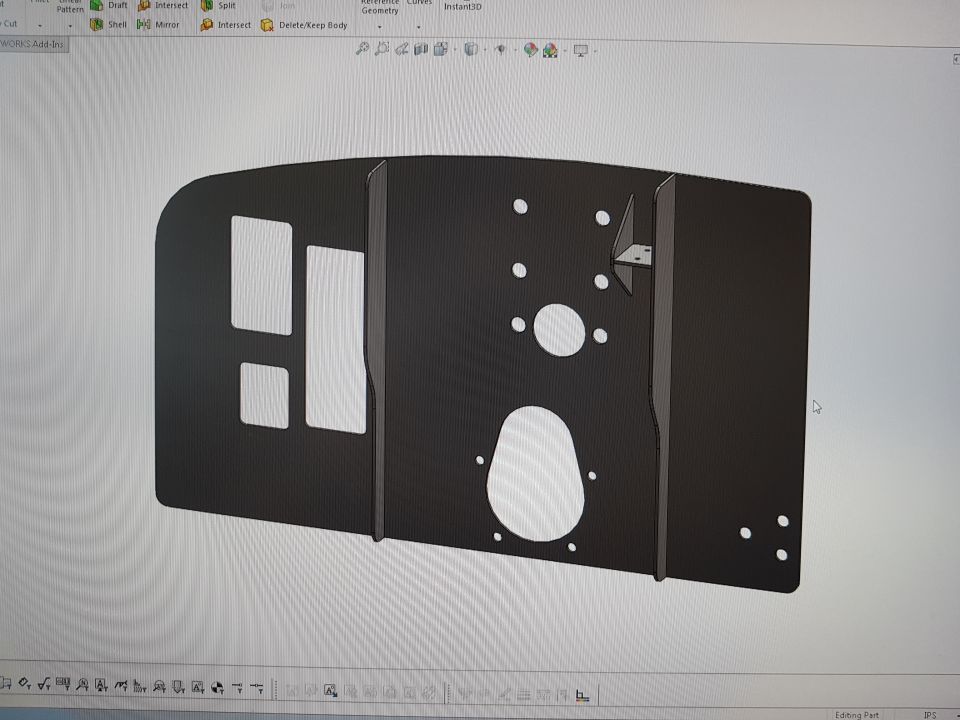This screenshot has height=720, width=960.
Task: Click the Reference Geometry label
Action: [x=380, y=7]
